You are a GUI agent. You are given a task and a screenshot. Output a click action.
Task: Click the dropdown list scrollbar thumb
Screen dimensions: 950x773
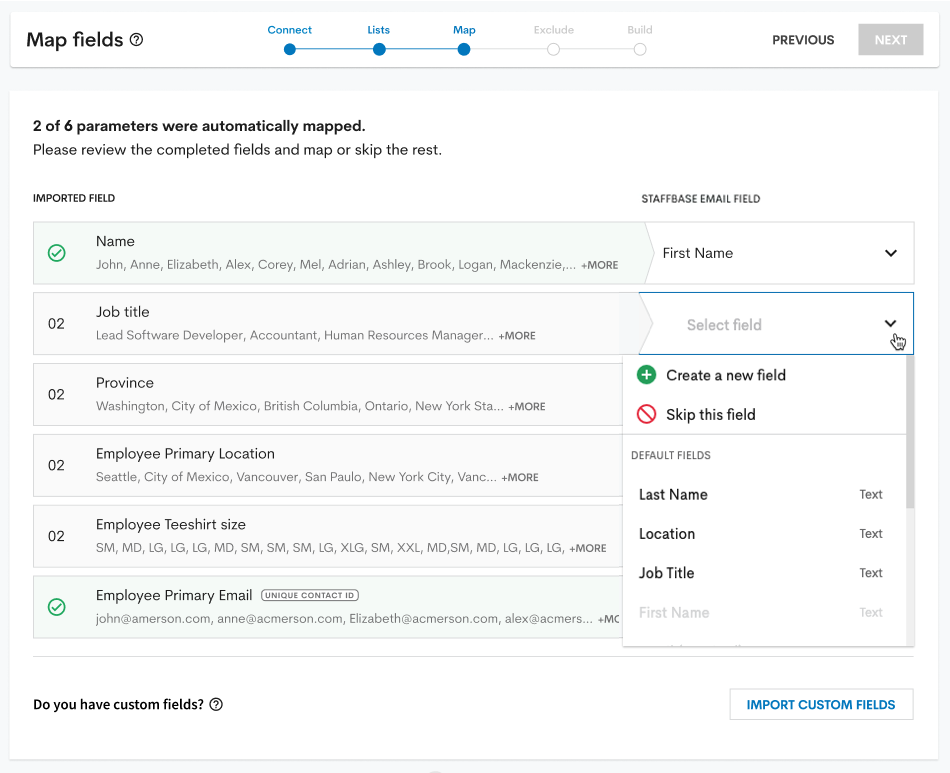pos(910,432)
